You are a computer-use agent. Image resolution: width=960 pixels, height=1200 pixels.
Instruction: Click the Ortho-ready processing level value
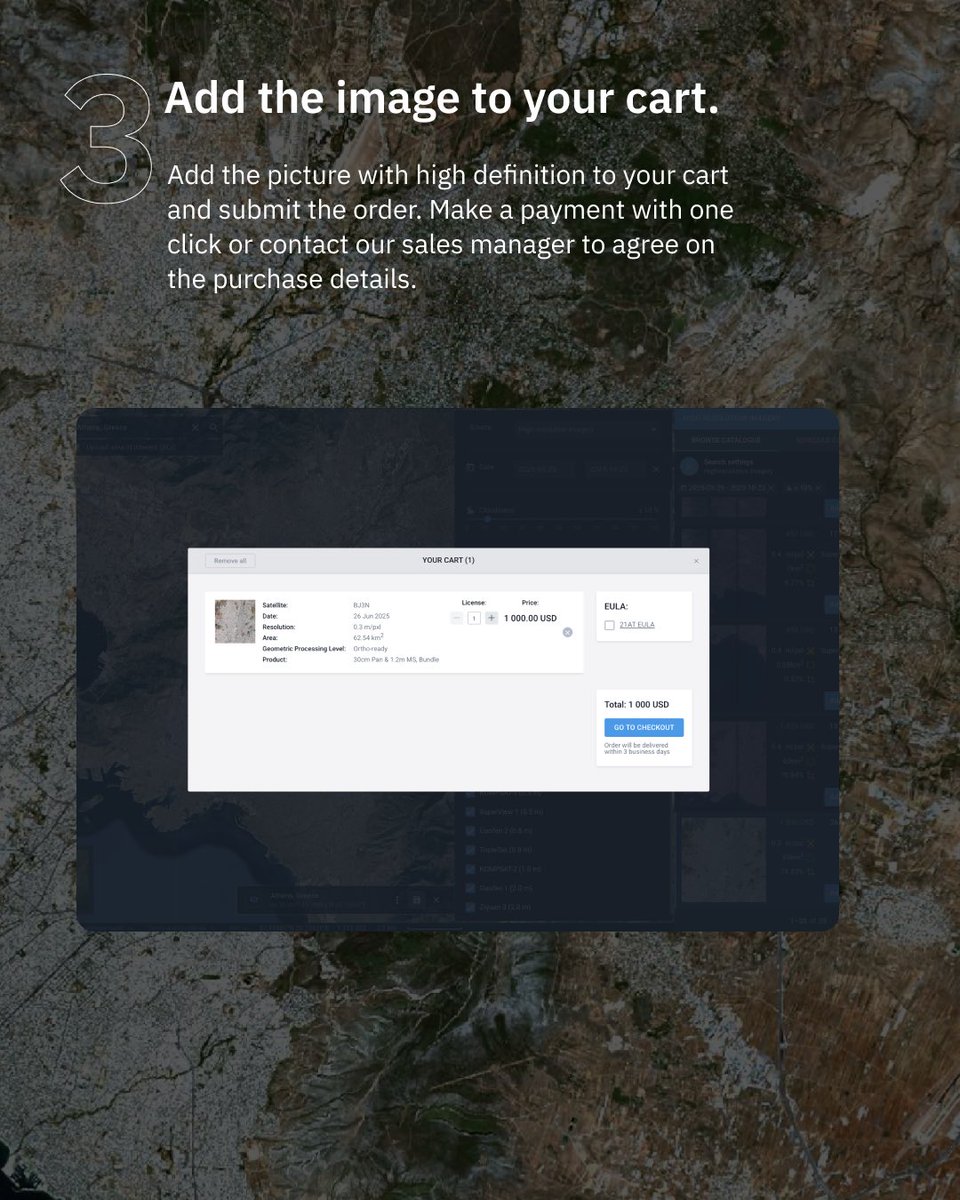tap(371, 648)
